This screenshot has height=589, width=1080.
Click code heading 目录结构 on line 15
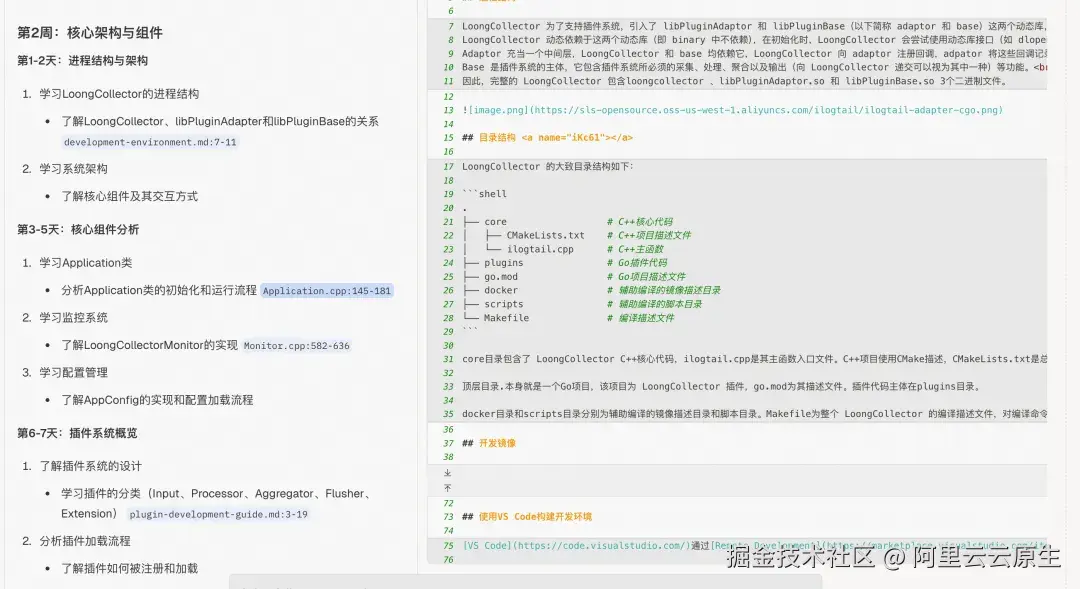pos(497,138)
